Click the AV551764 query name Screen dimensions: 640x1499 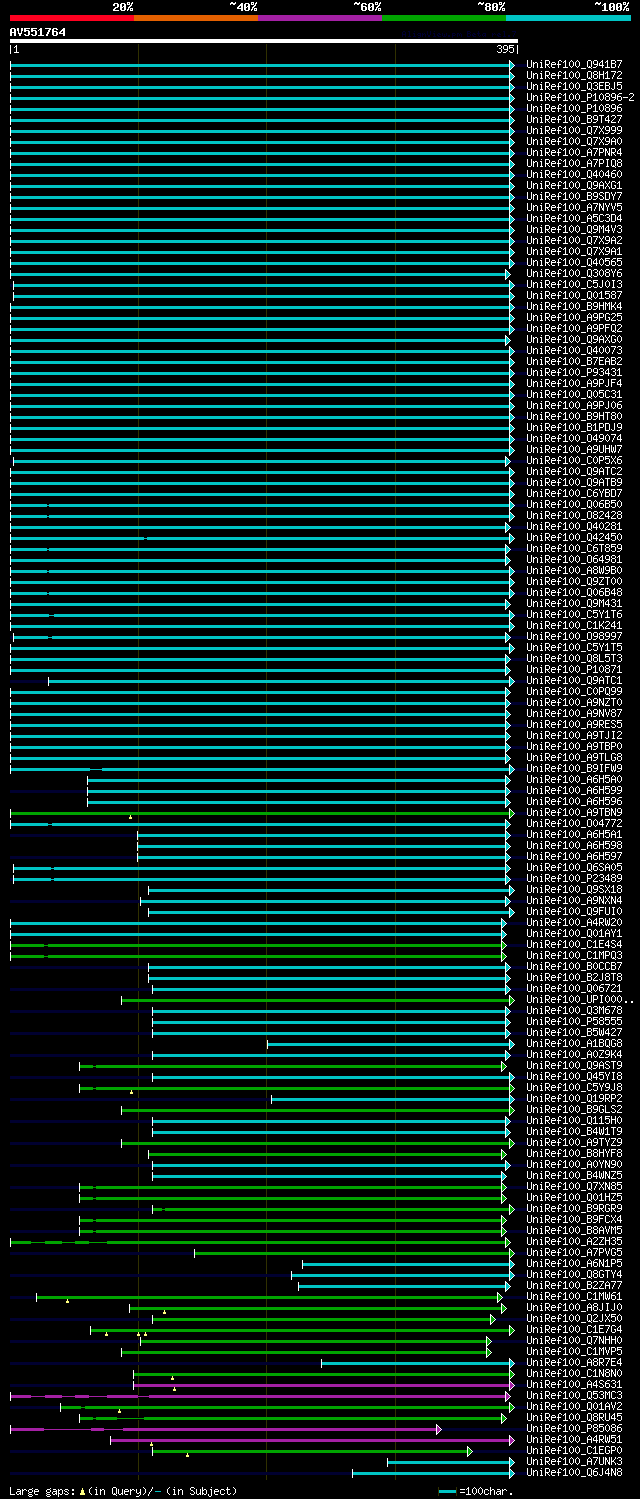[x=38, y=32]
